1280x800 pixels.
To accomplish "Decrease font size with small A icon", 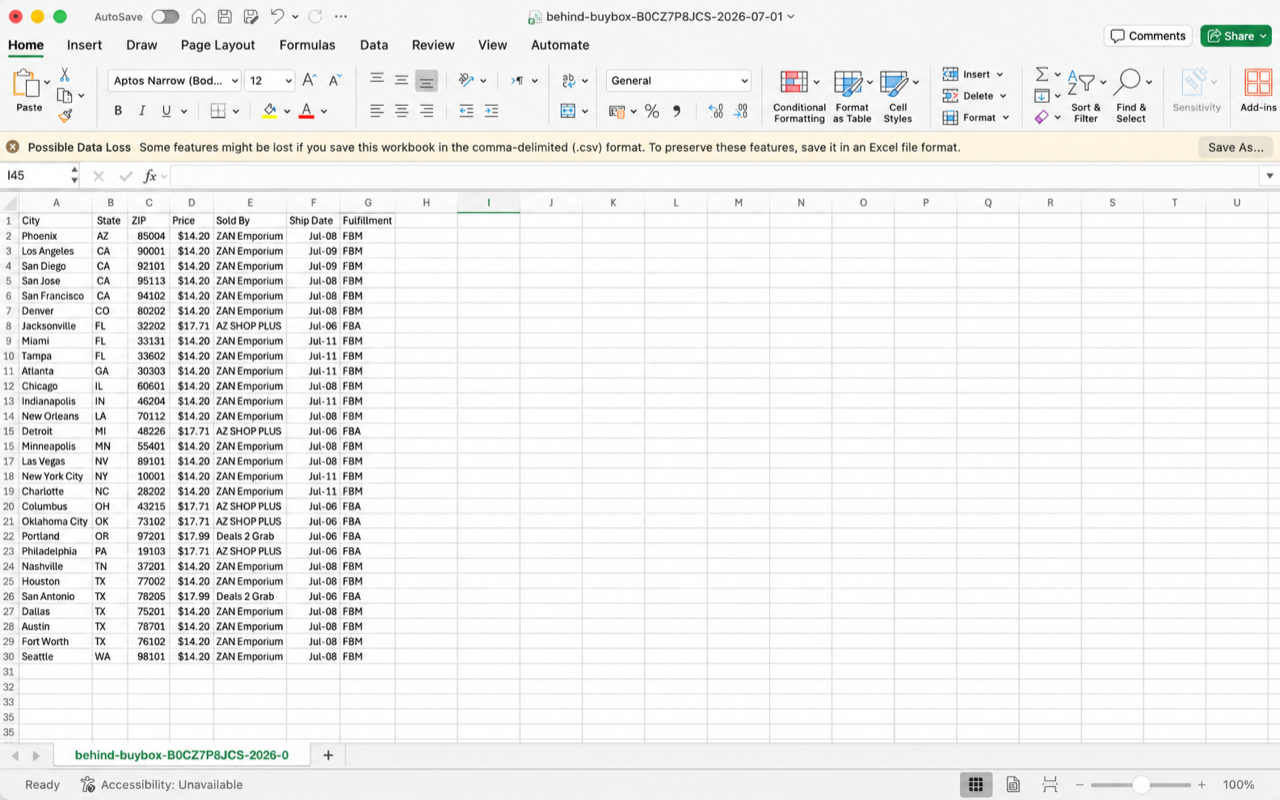I will 335,81.
